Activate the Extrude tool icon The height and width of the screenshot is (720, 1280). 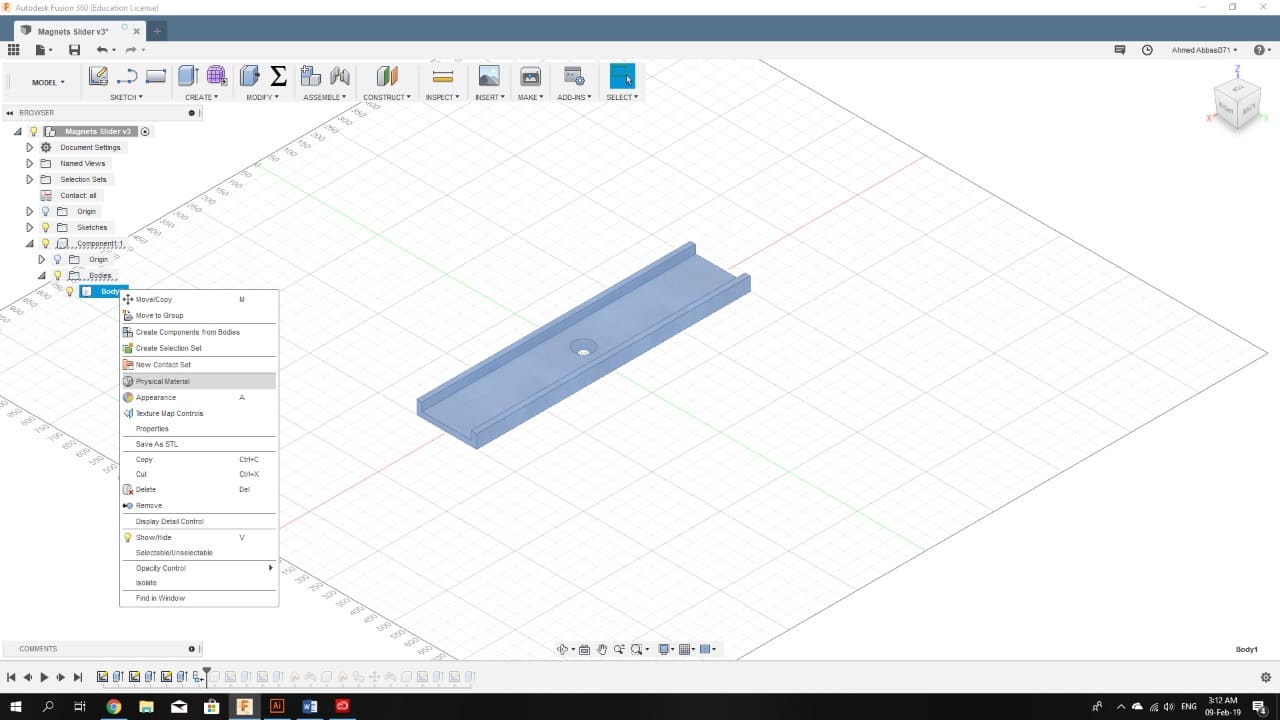tap(188, 76)
